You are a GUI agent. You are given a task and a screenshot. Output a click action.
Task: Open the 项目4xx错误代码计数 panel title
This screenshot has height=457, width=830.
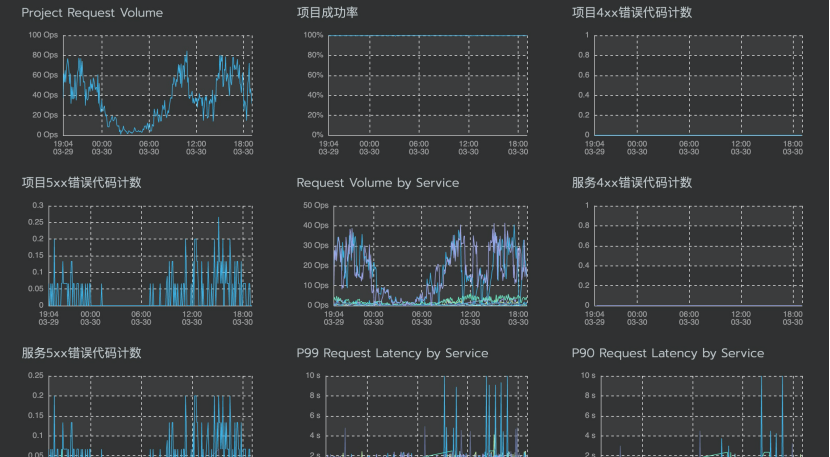click(x=631, y=13)
